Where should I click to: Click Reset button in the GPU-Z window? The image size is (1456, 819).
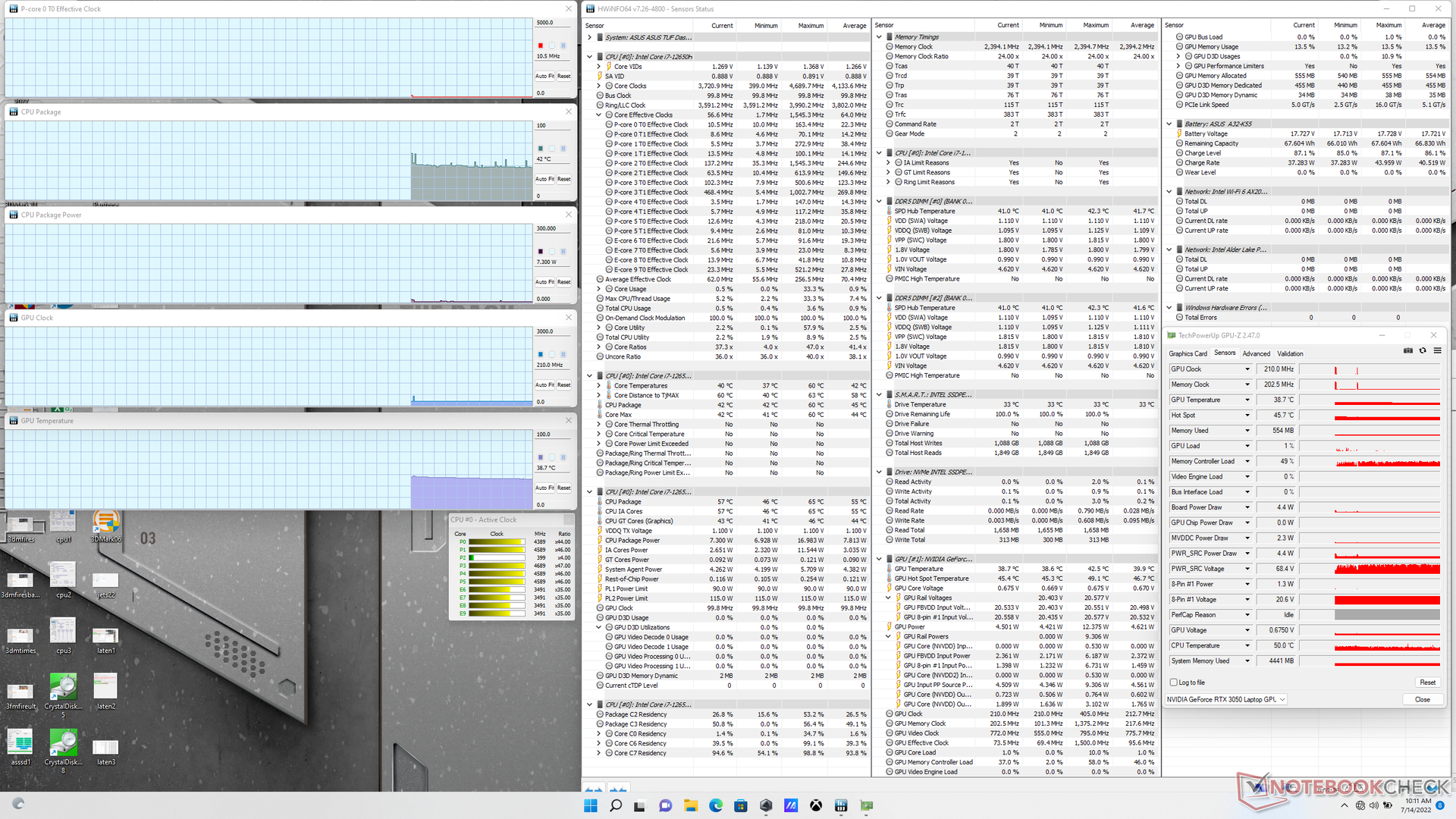point(1427,682)
